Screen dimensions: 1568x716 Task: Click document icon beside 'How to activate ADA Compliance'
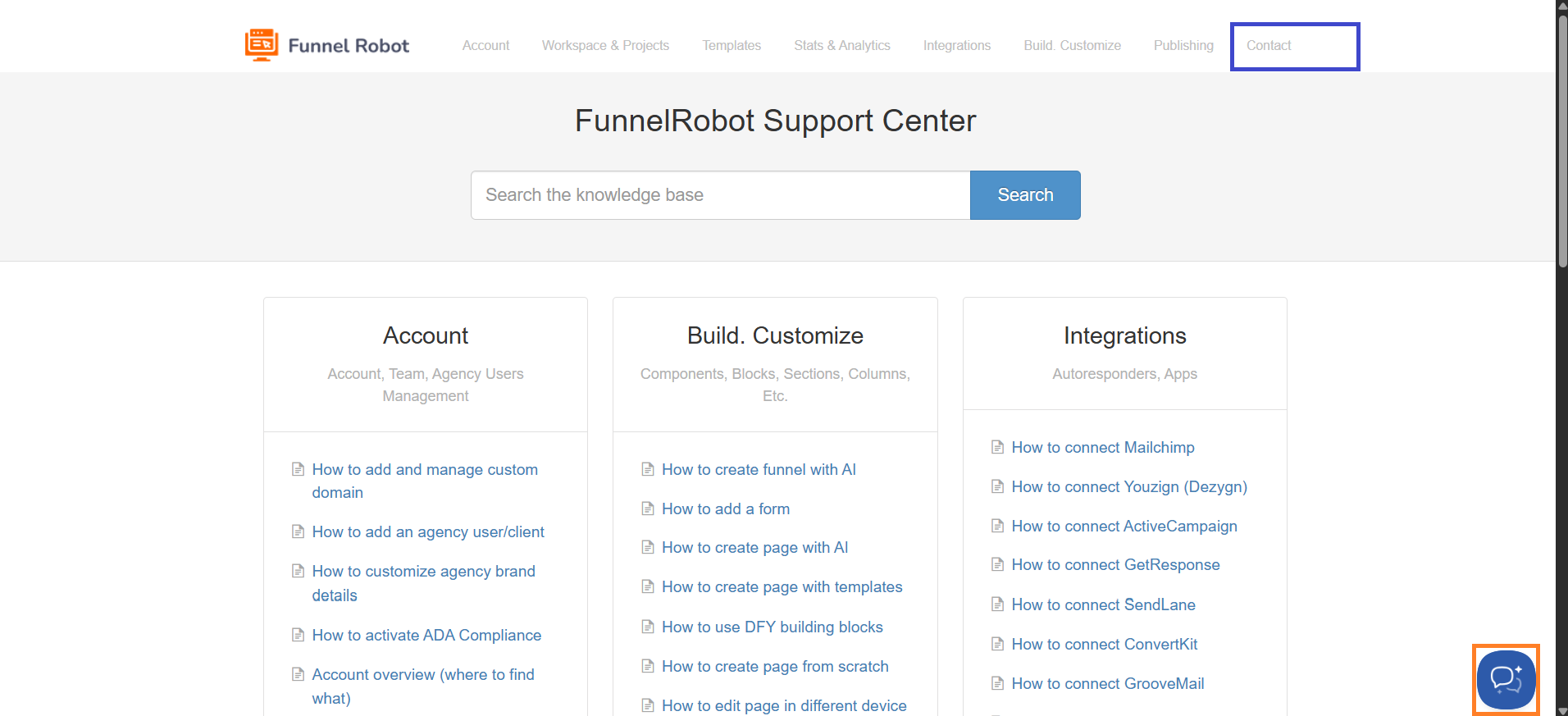299,635
